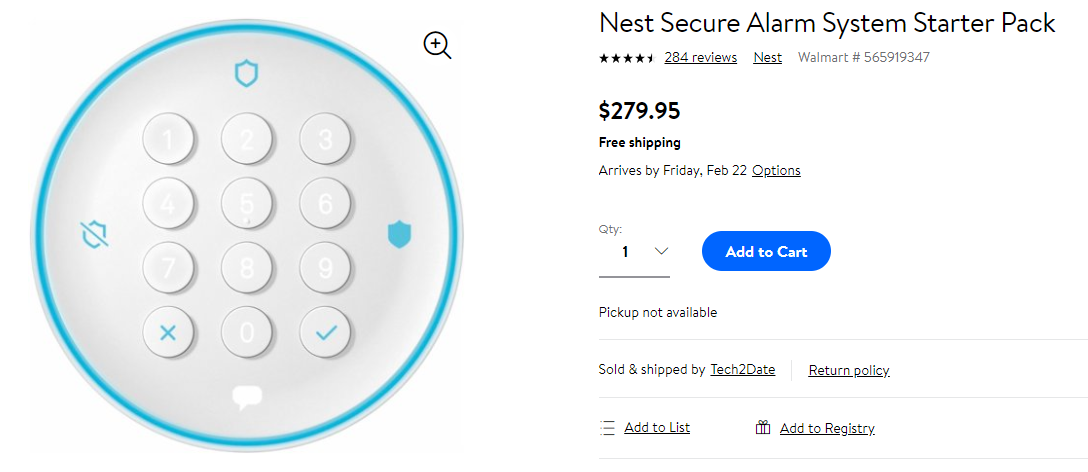View the Return policy link
The width and height of the screenshot is (1088, 472).
point(849,371)
